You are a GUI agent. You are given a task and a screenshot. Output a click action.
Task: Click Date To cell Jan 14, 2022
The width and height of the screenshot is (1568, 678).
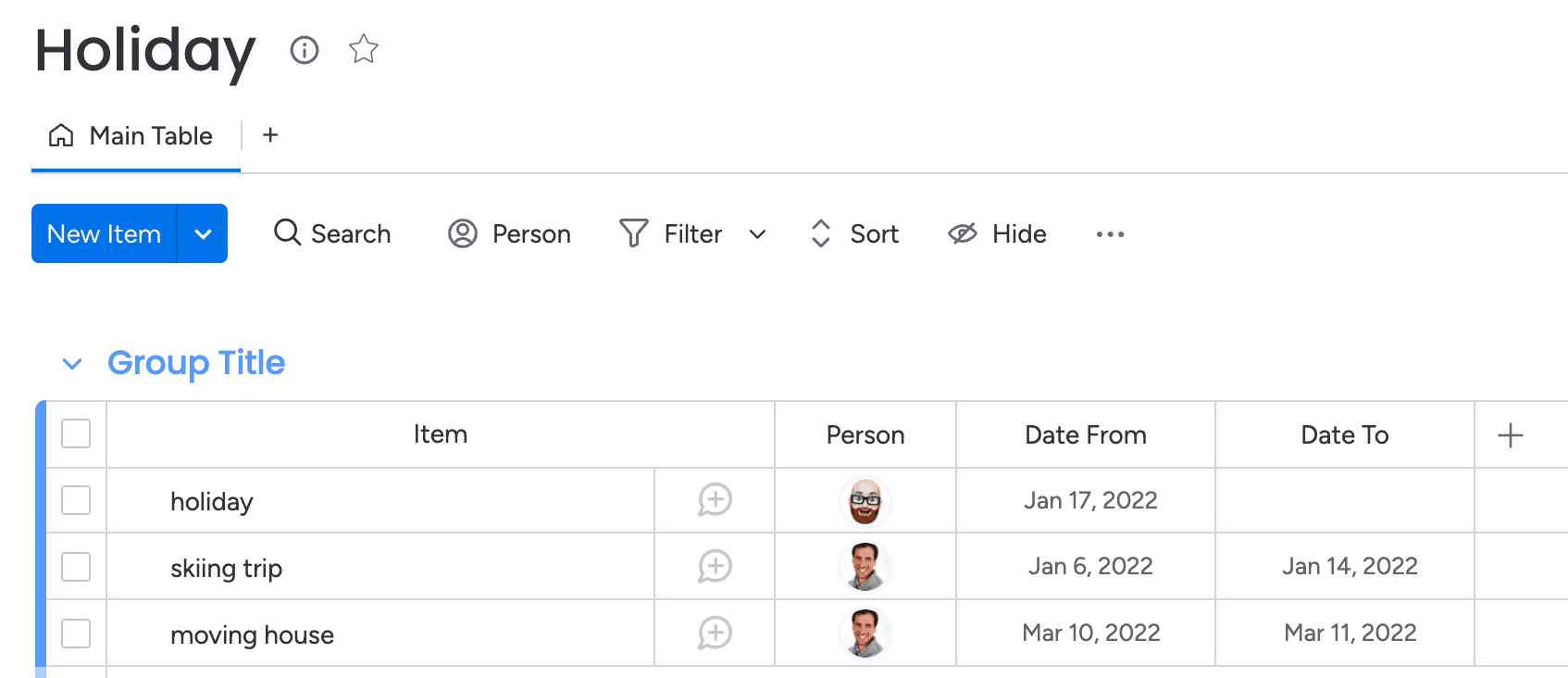click(x=1345, y=566)
